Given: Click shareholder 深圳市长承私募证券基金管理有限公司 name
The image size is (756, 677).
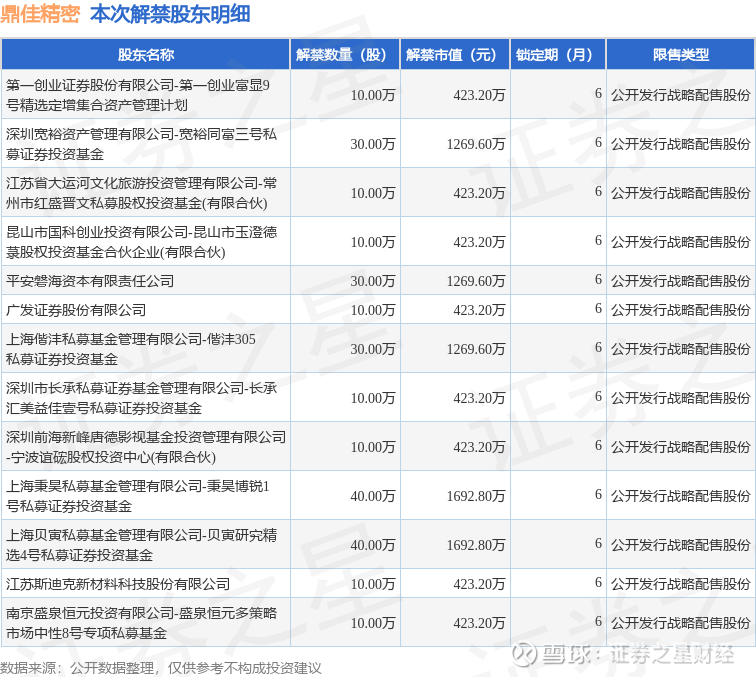Looking at the screenshot, I should [141, 398].
